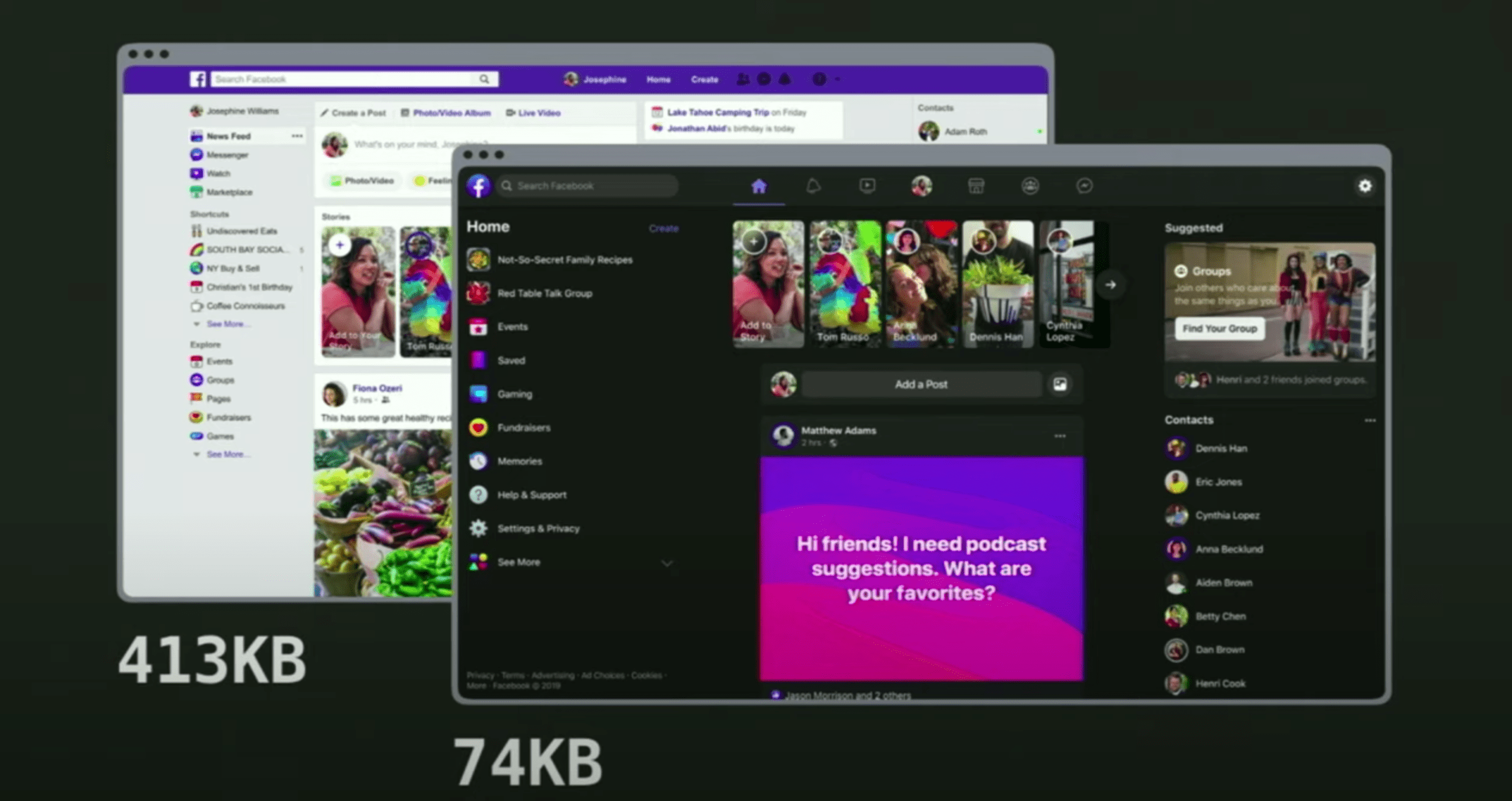
Task: Open Fundraisers in the sidebar
Action: 525,427
